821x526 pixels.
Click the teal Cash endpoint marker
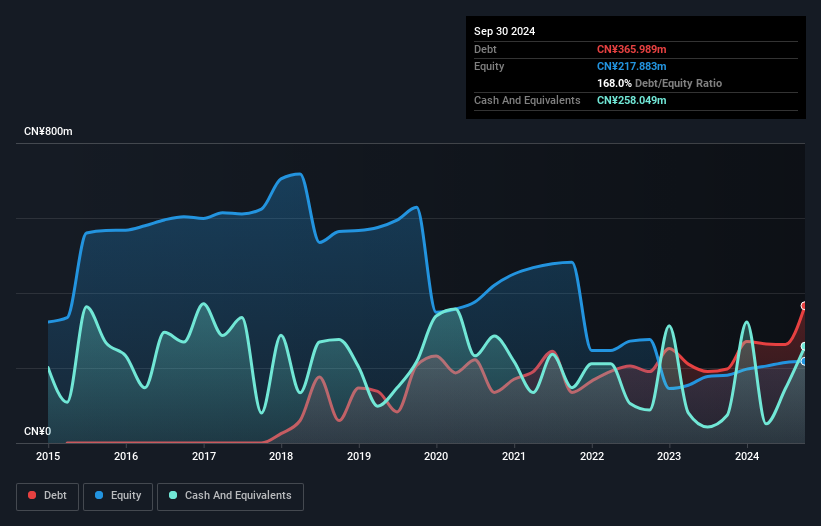pos(804,346)
